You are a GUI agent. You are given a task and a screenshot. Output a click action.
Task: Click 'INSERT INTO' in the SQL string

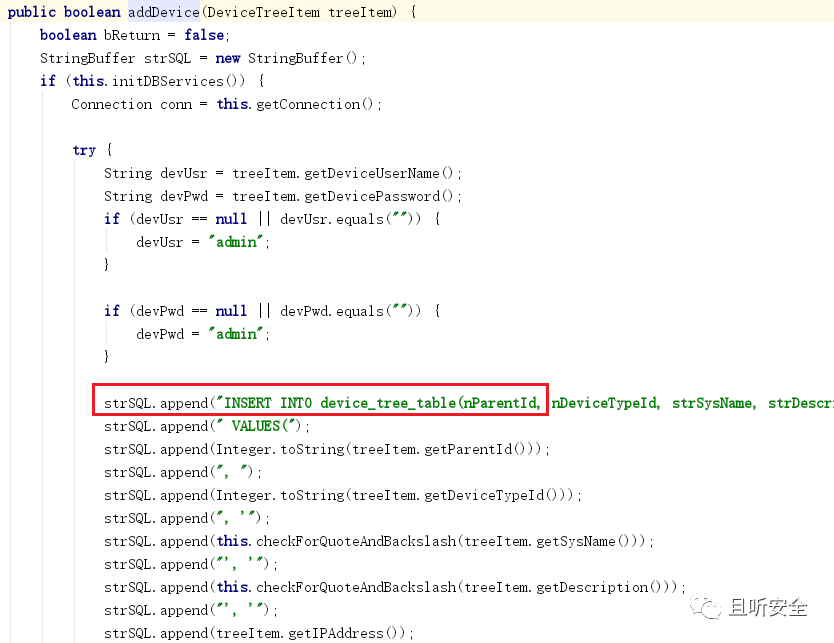coord(268,403)
